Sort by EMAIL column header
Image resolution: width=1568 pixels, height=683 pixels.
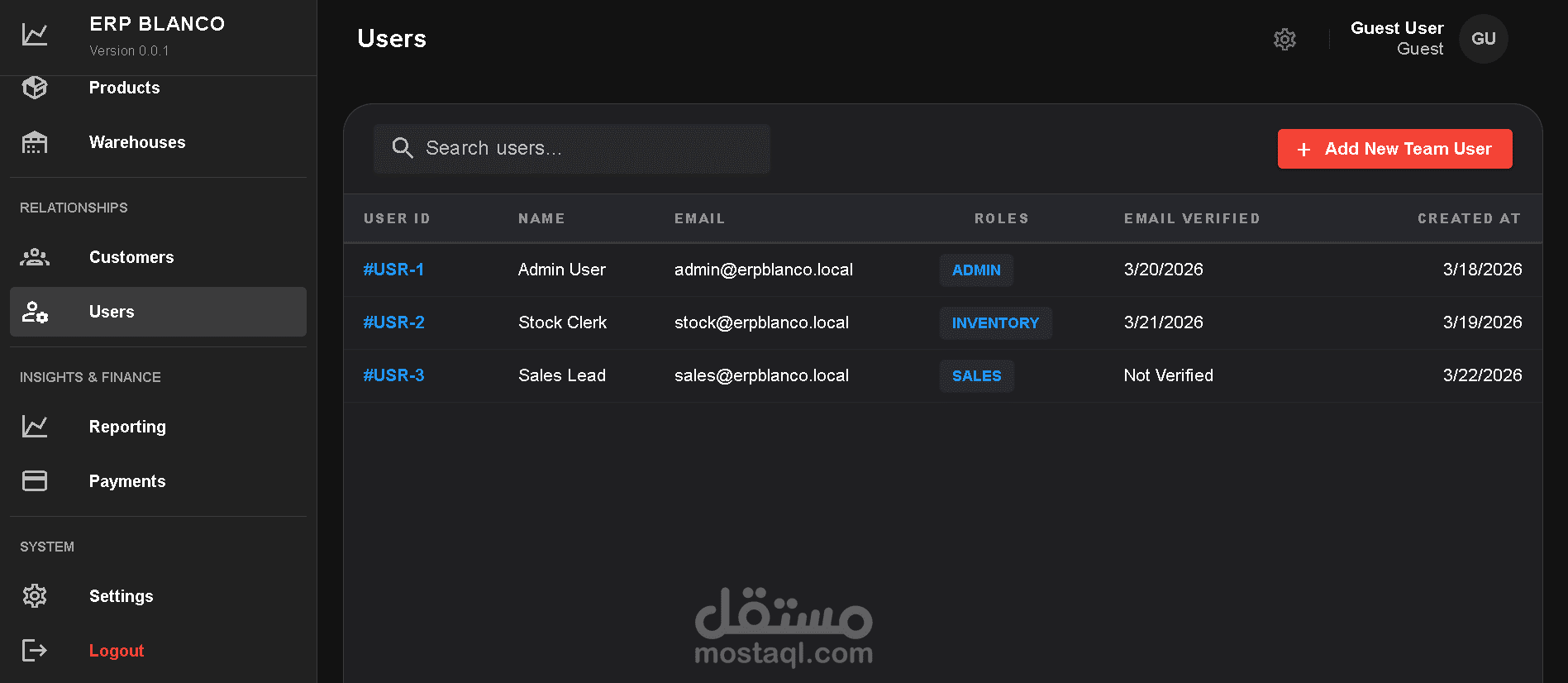[699, 218]
